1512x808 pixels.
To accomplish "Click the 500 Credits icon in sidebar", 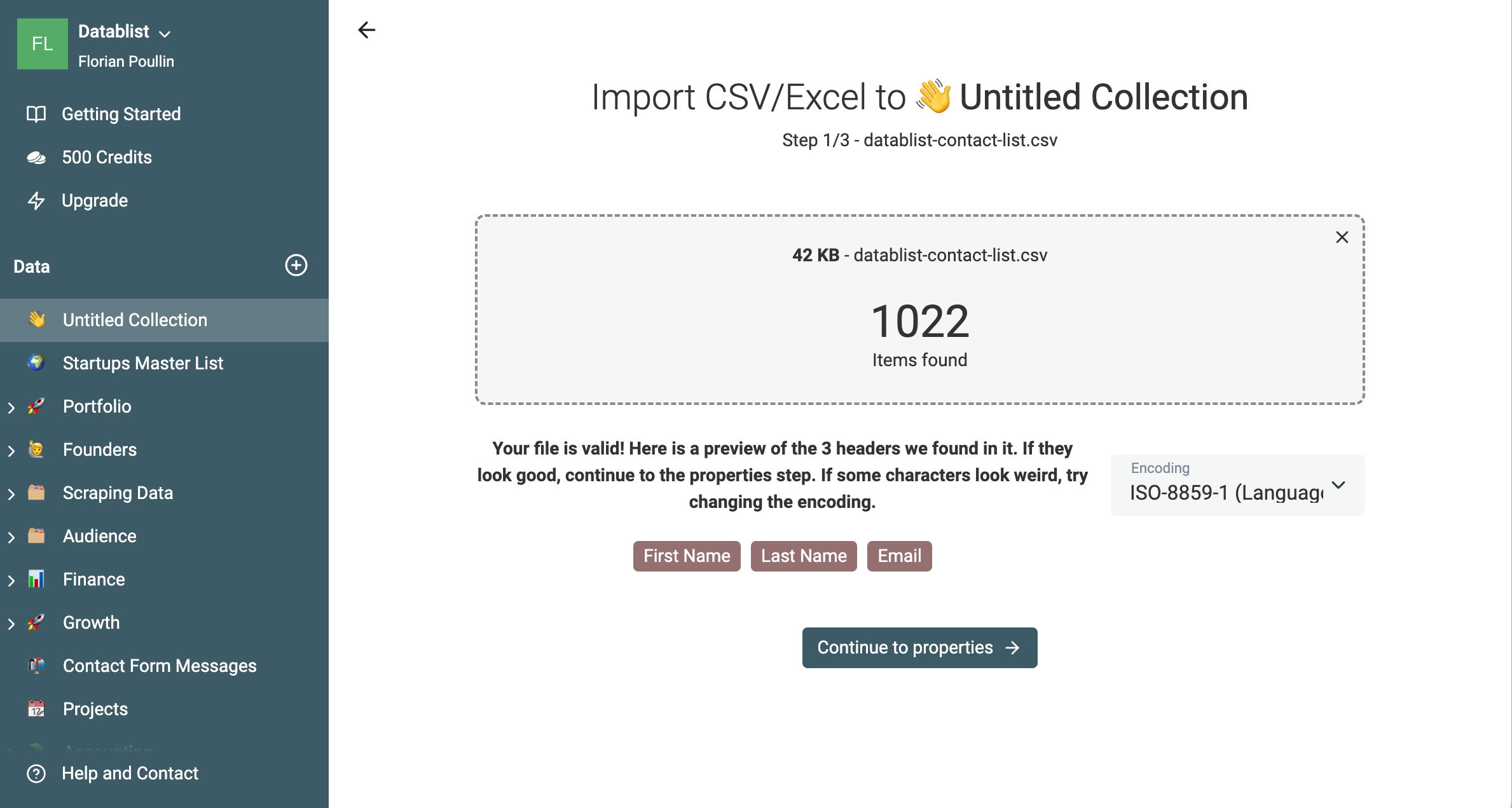I will [37, 157].
